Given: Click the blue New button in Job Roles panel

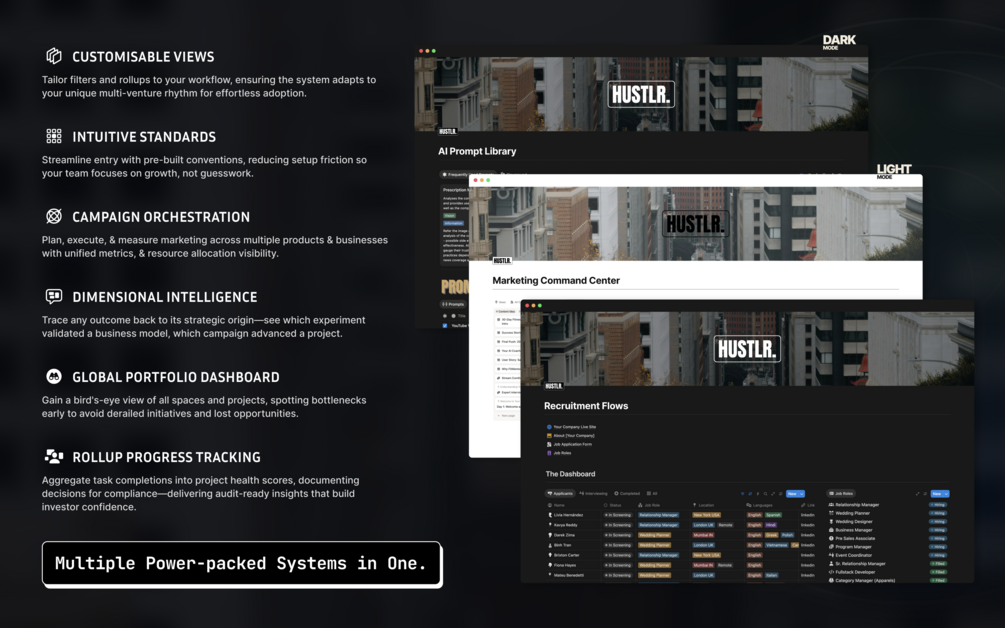Looking at the screenshot, I should 937,493.
